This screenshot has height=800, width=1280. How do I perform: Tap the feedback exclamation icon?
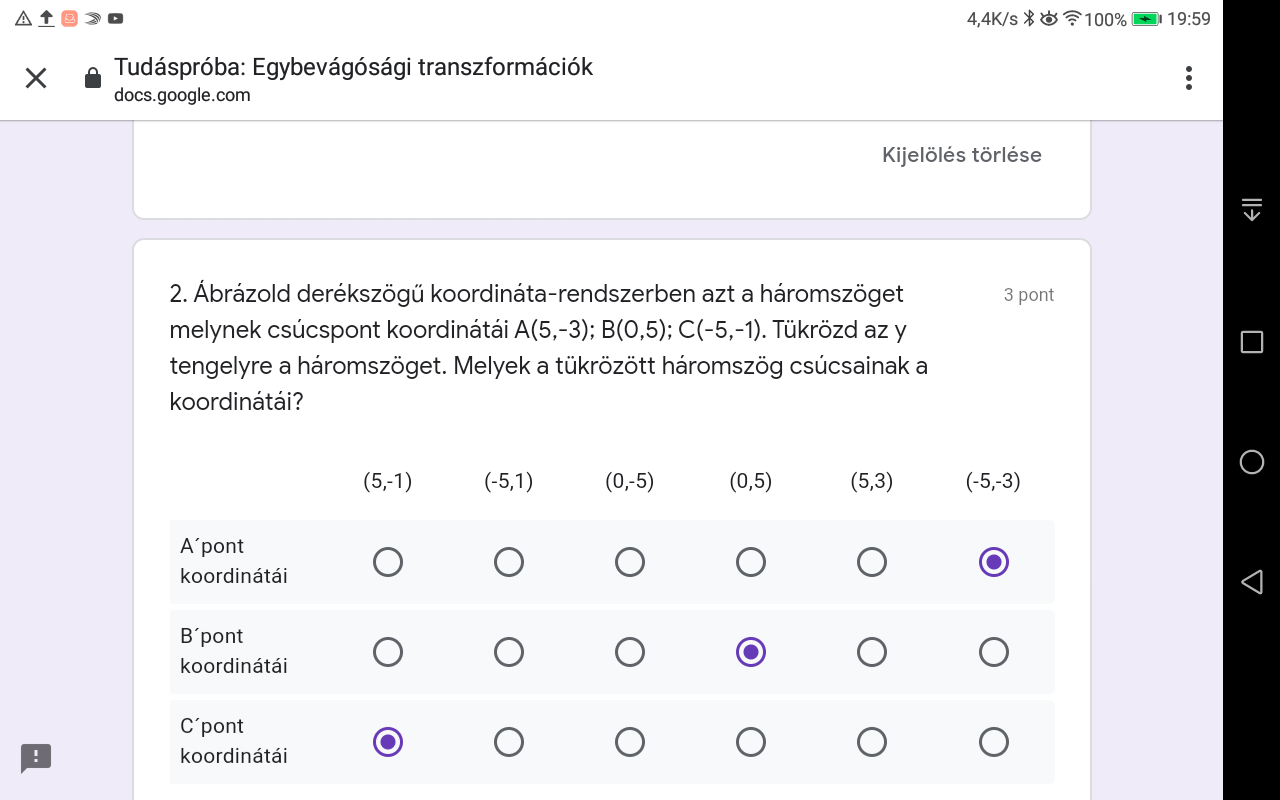[x=36, y=757]
